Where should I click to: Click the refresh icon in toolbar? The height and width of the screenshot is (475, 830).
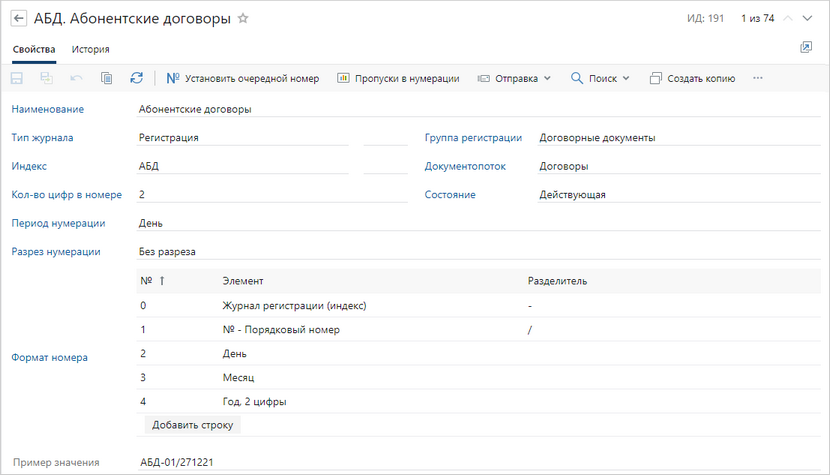pos(136,78)
